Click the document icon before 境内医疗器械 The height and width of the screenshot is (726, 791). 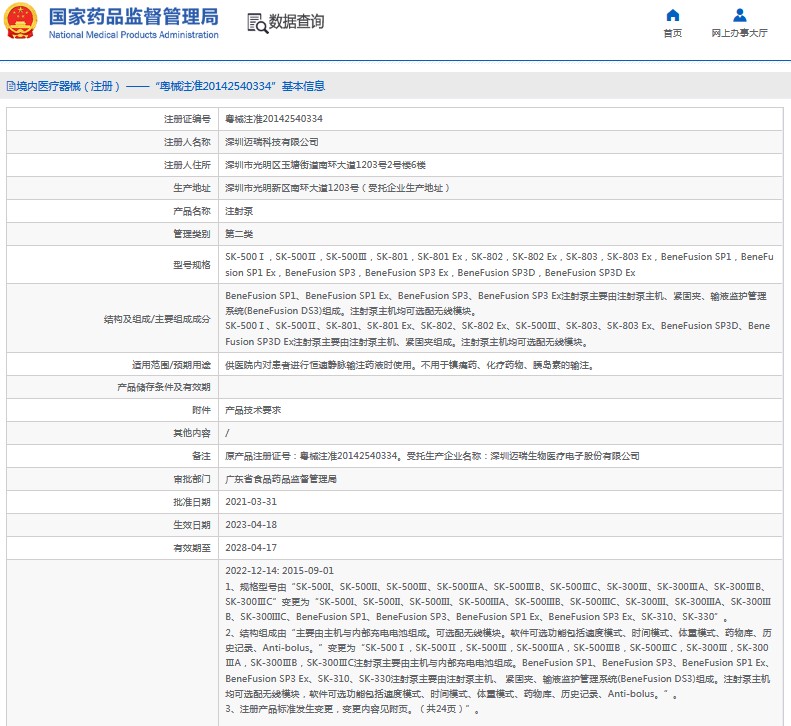tap(11, 86)
